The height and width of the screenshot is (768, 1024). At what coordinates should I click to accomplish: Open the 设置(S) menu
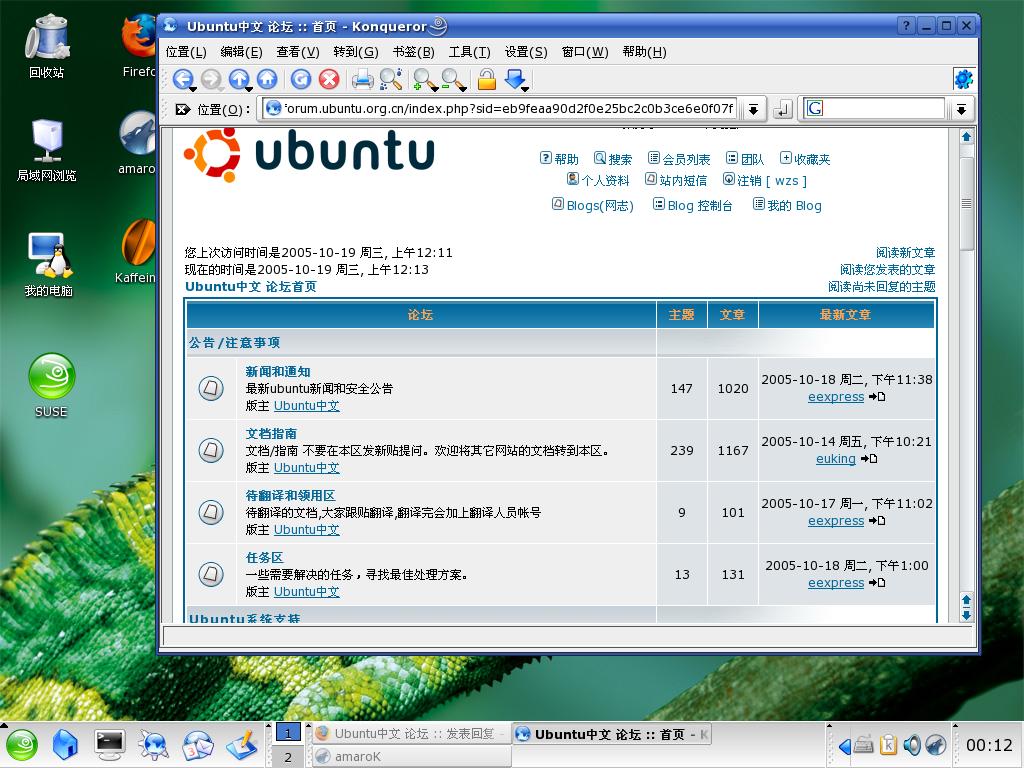526,52
